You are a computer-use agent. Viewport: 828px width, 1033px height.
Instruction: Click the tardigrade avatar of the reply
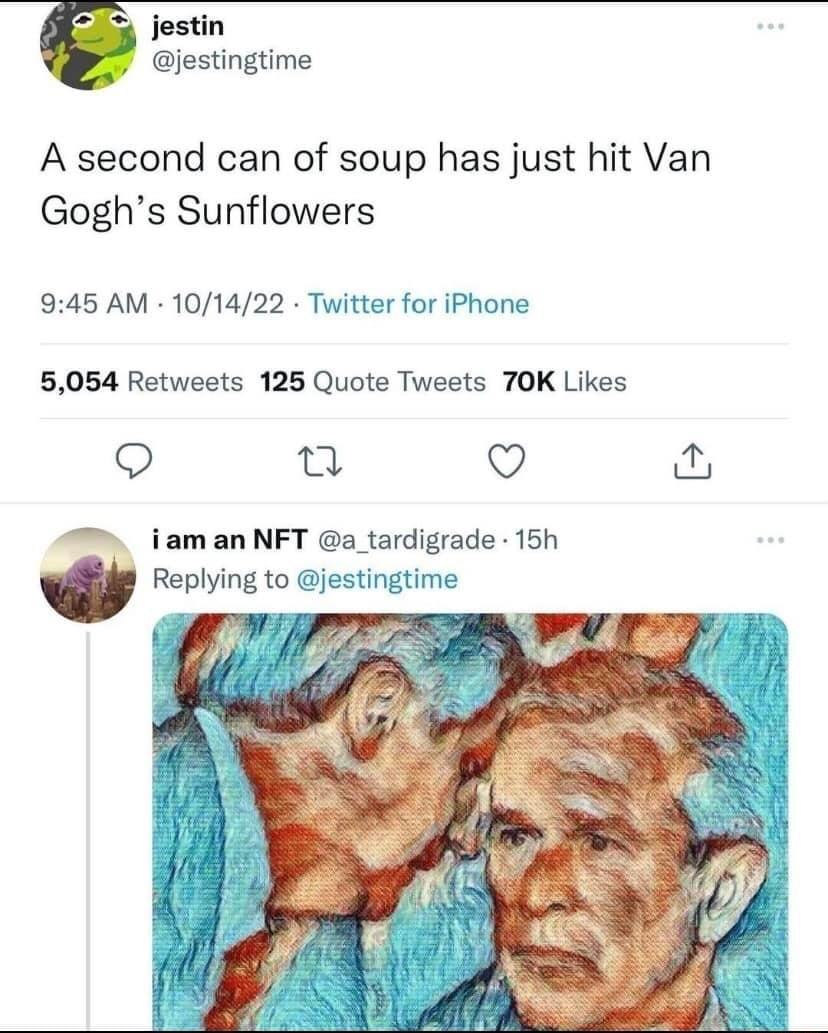(x=85, y=570)
